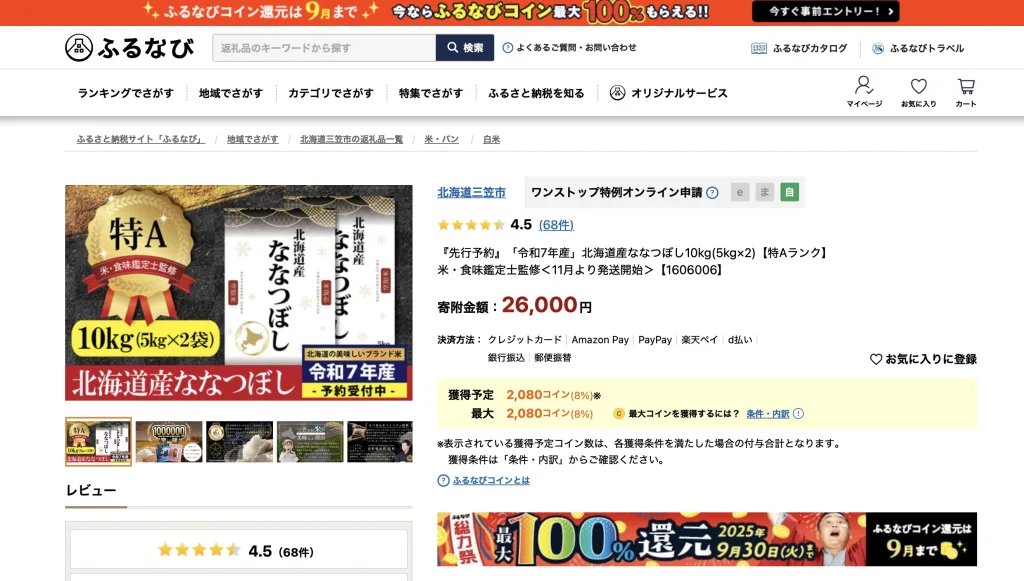Open ふるなびカタログ catalog icon link

pyautogui.click(x=759, y=48)
